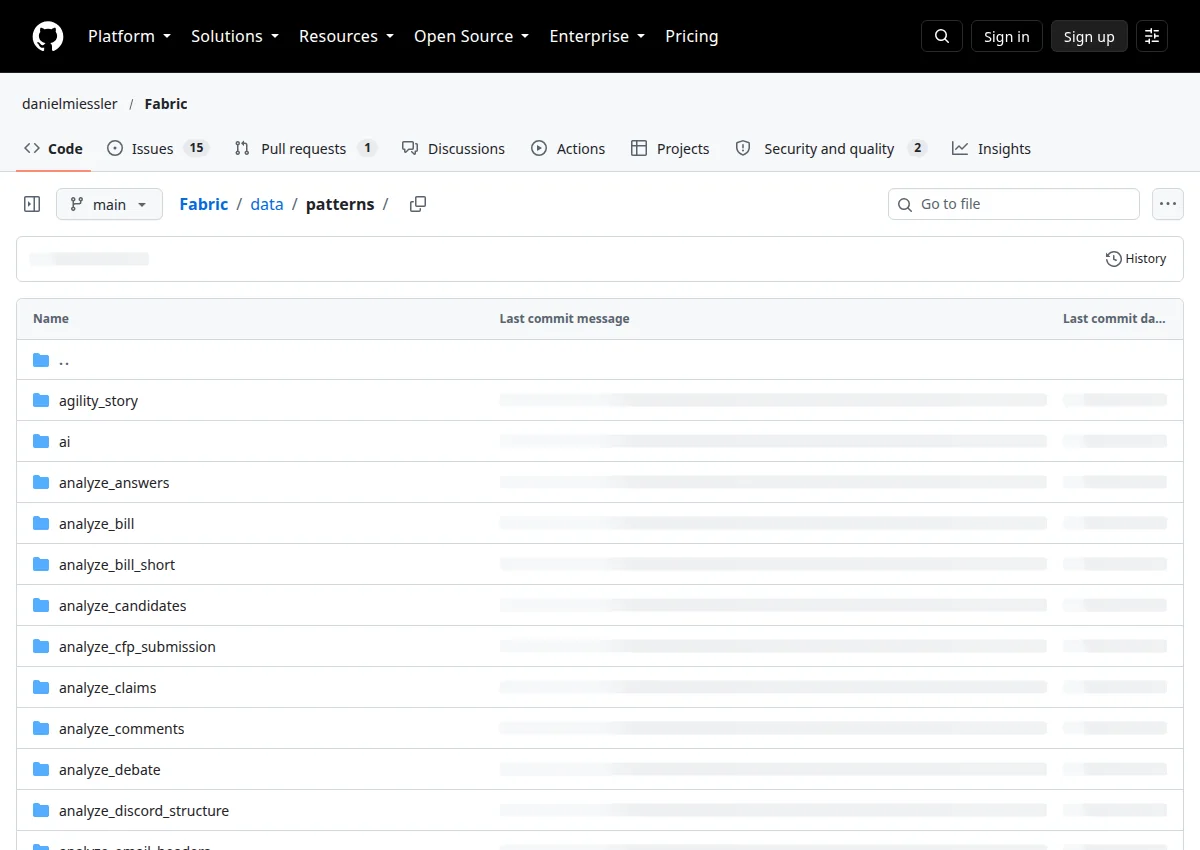Open the Projects tab
Viewport: 1200px width, 850px height.
(x=670, y=149)
